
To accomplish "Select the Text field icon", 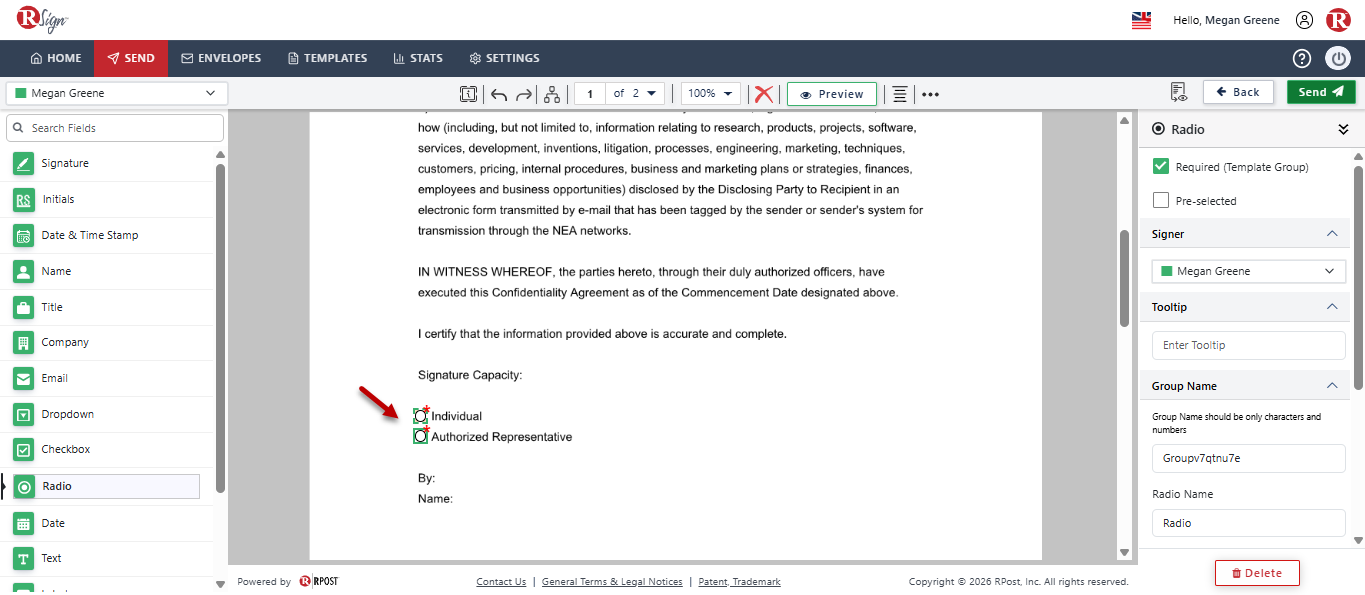I will point(24,558).
